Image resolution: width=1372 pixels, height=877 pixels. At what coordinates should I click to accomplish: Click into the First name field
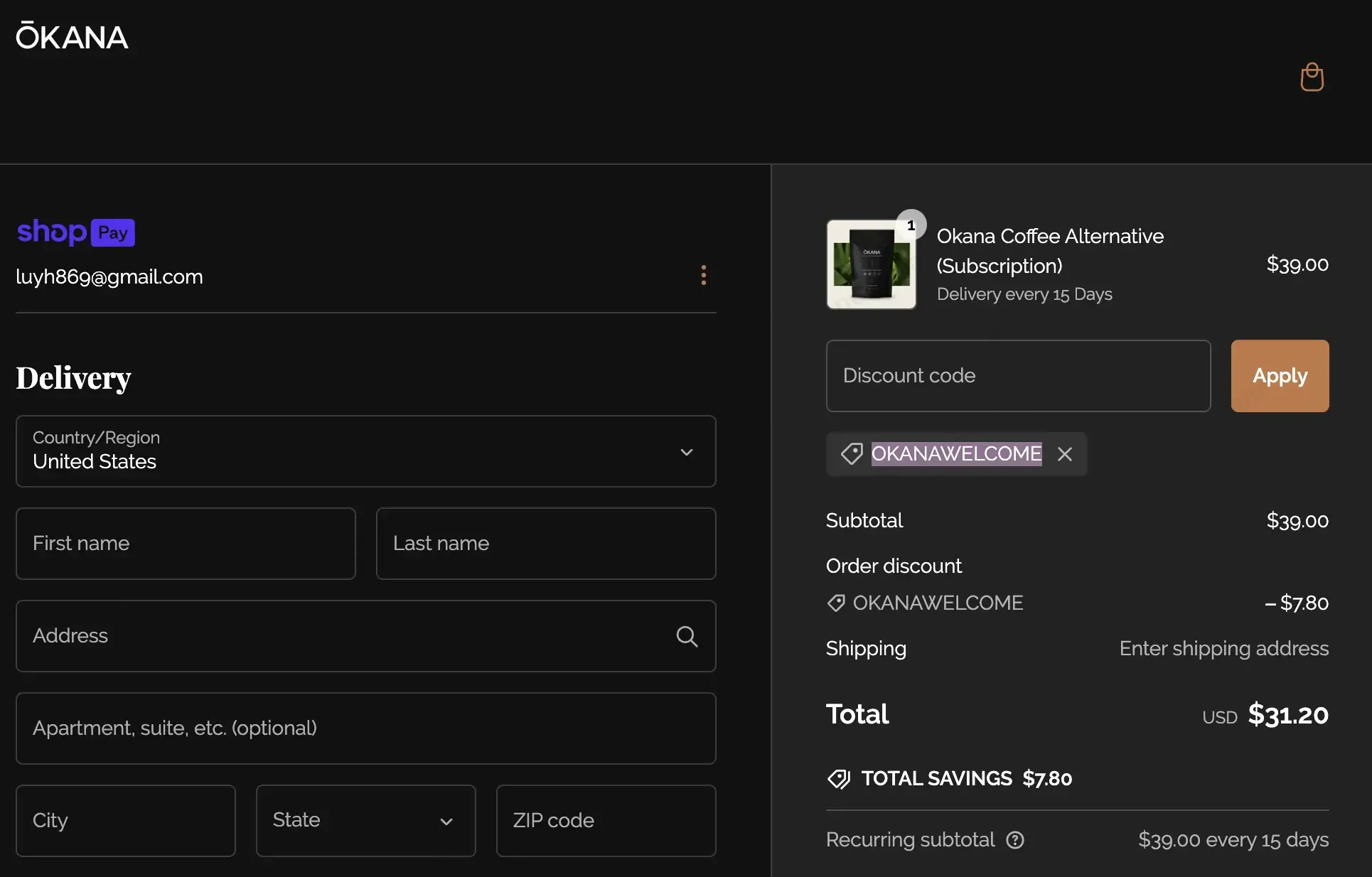186,544
